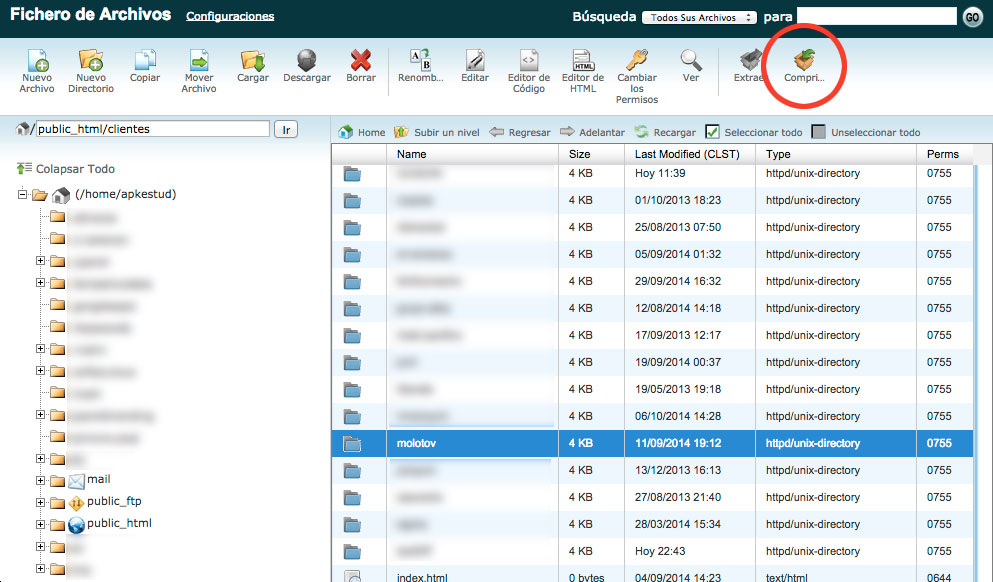Compress selection with the Comprimir icon
Viewport: 993px width, 582px height.
point(804,60)
